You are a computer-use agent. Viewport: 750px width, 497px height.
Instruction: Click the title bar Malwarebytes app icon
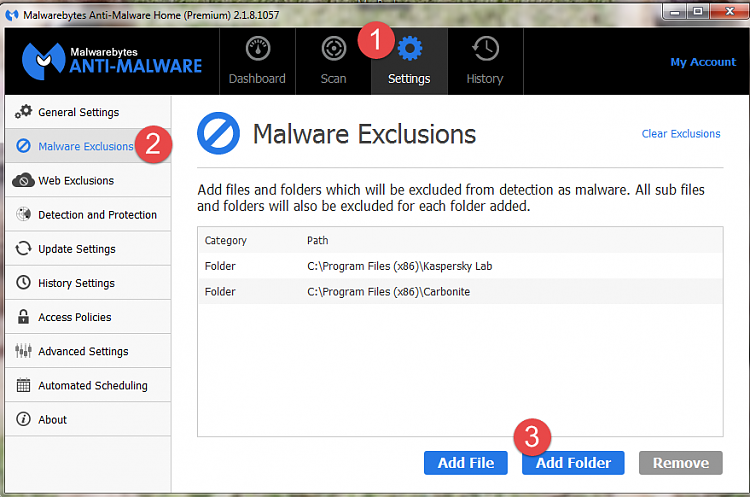pos(11,15)
